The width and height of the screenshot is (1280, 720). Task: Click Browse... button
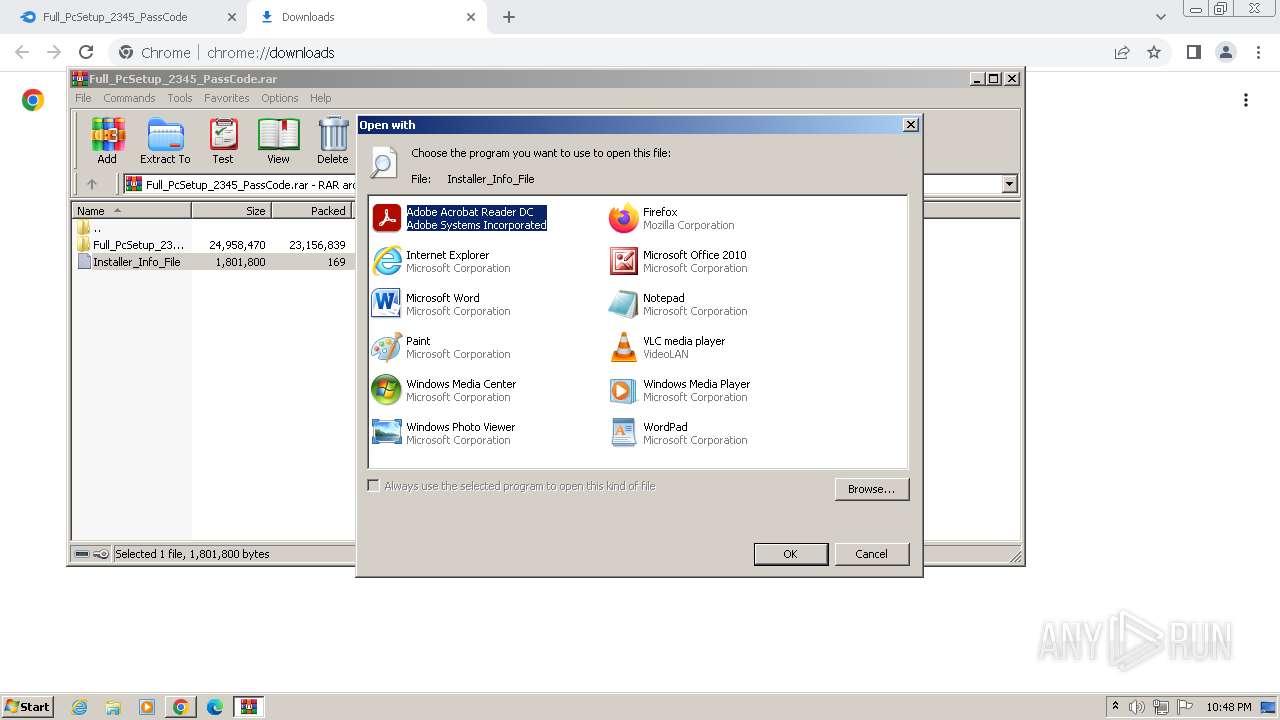pyautogui.click(x=871, y=489)
